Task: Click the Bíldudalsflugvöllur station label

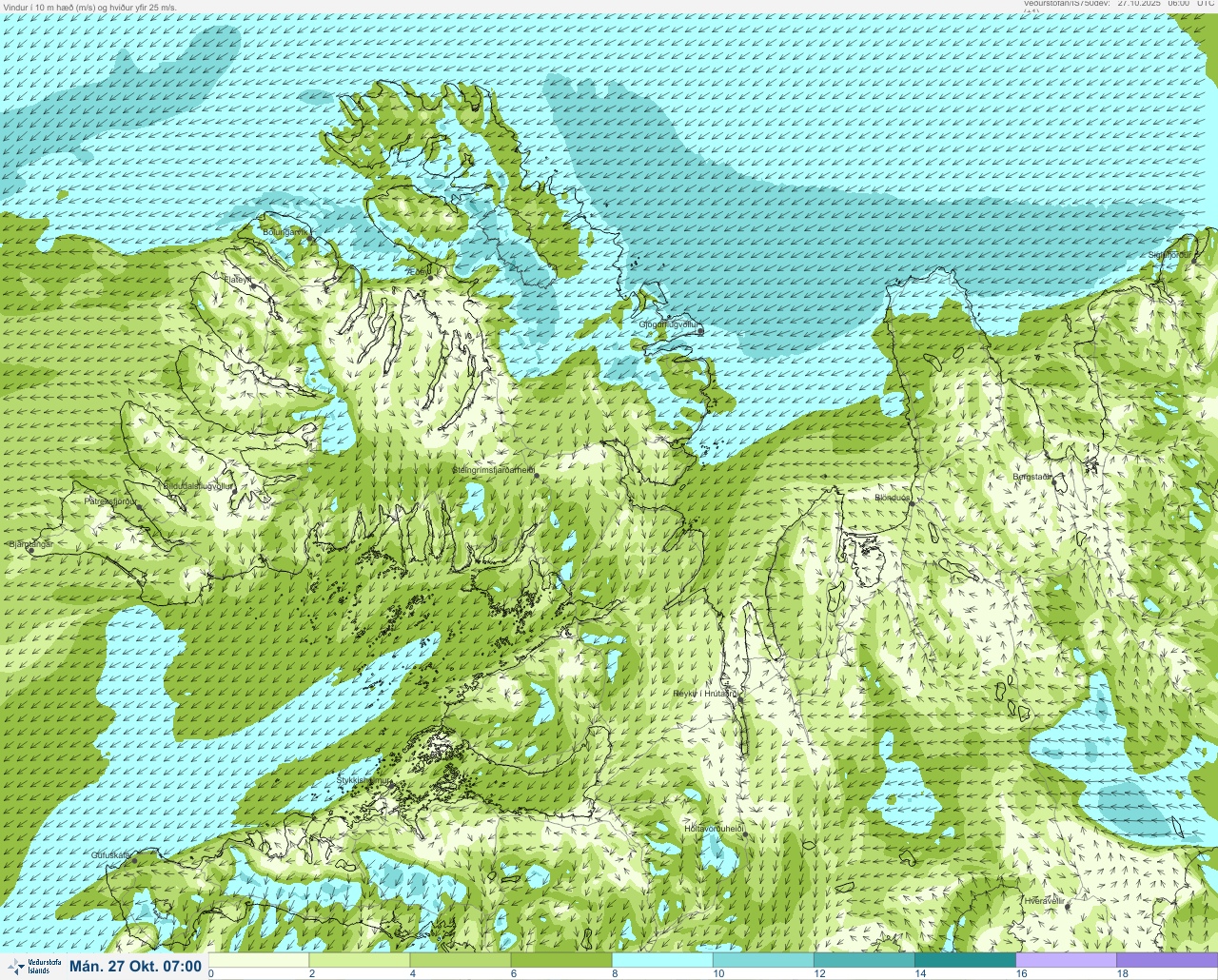Action: [198, 485]
